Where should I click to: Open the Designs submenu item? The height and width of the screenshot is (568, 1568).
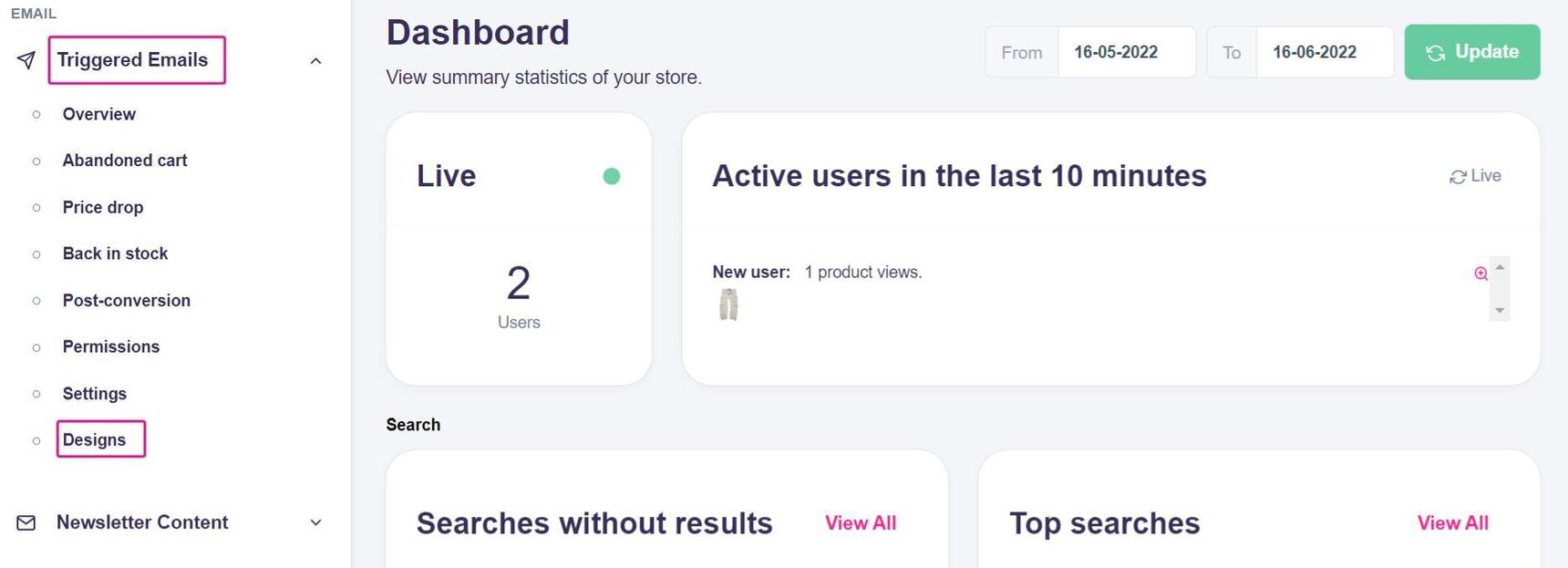(x=95, y=439)
